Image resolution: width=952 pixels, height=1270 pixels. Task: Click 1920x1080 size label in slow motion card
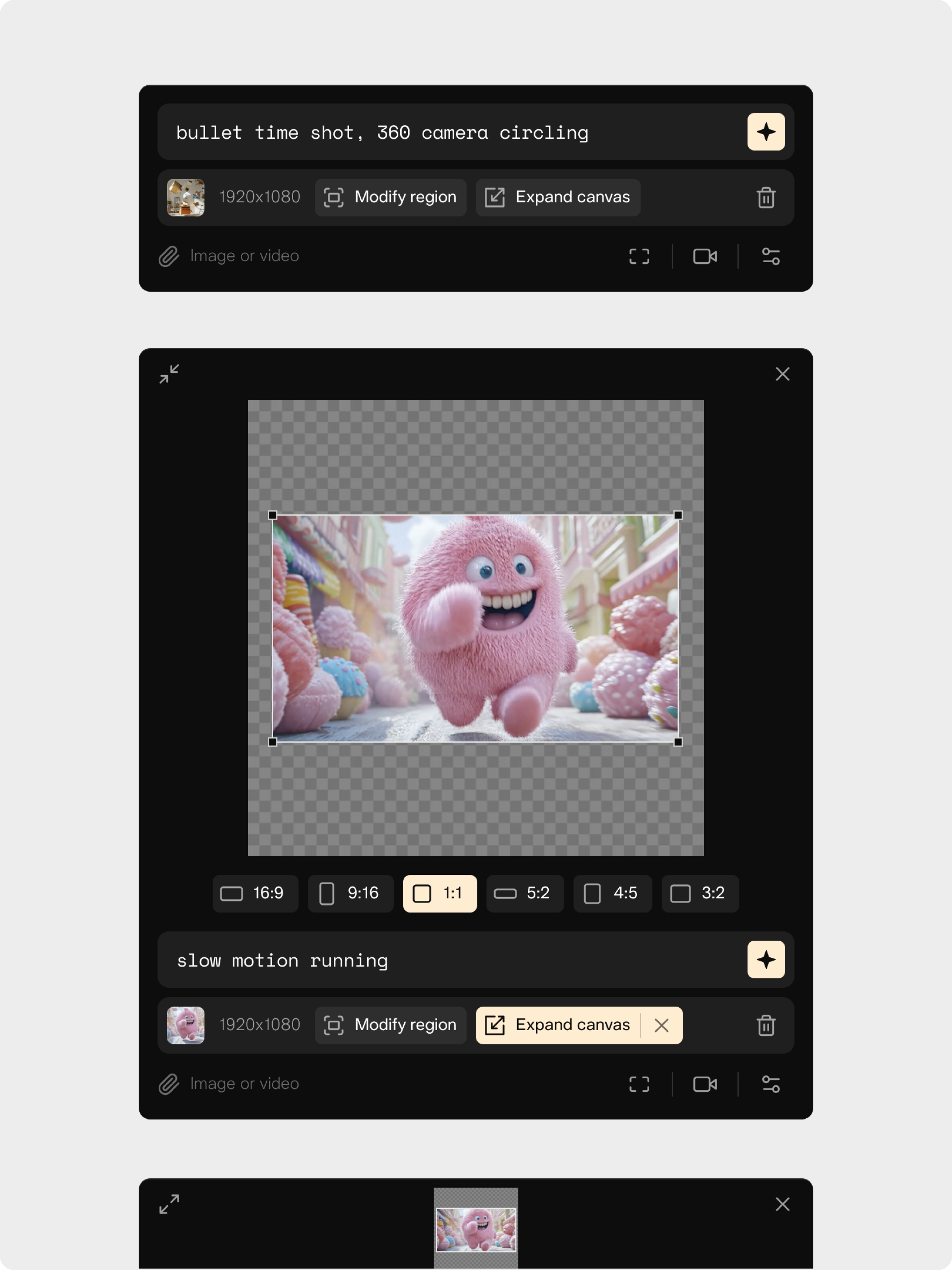pos(259,1025)
